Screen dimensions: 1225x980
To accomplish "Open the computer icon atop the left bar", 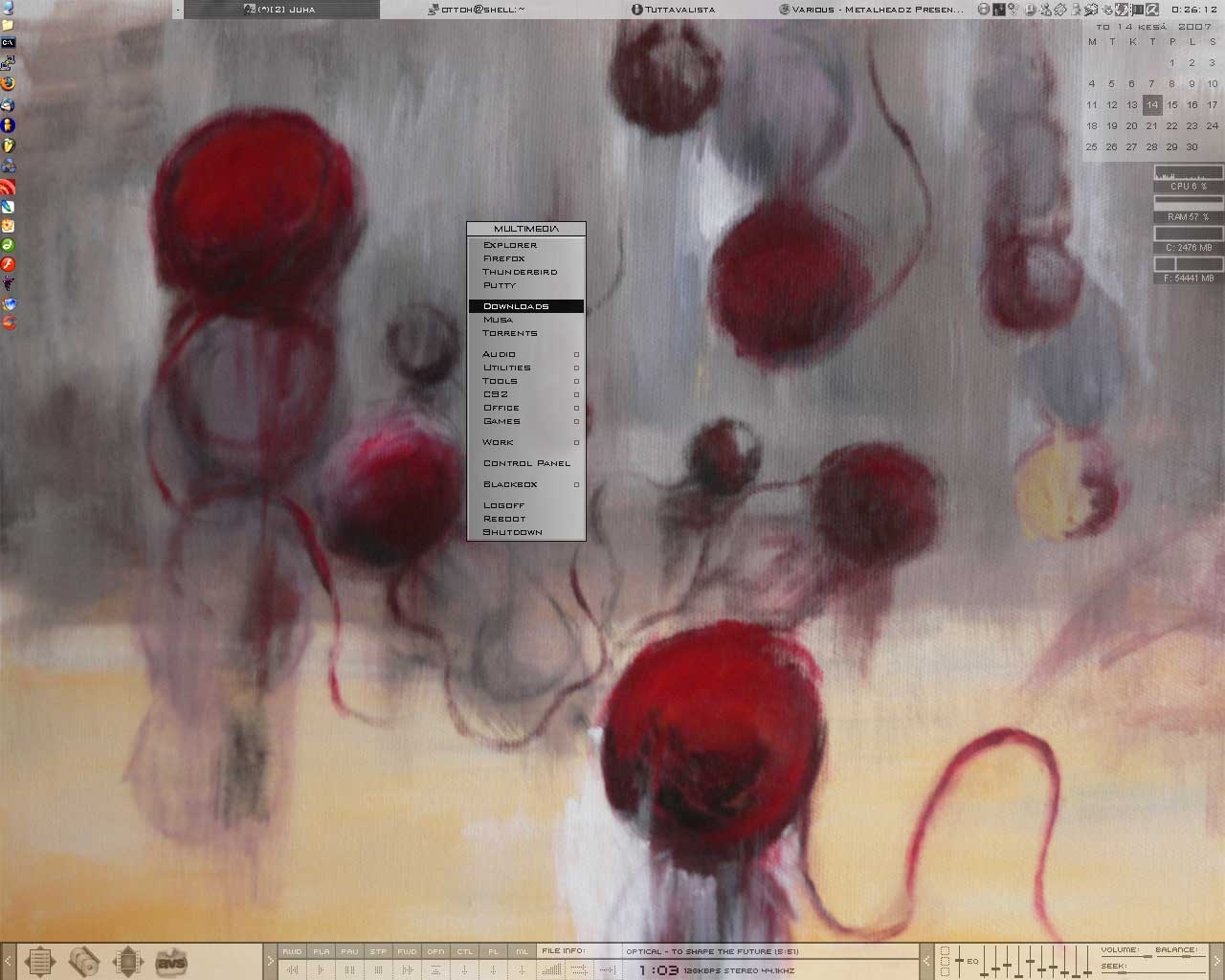I will 8,7.
